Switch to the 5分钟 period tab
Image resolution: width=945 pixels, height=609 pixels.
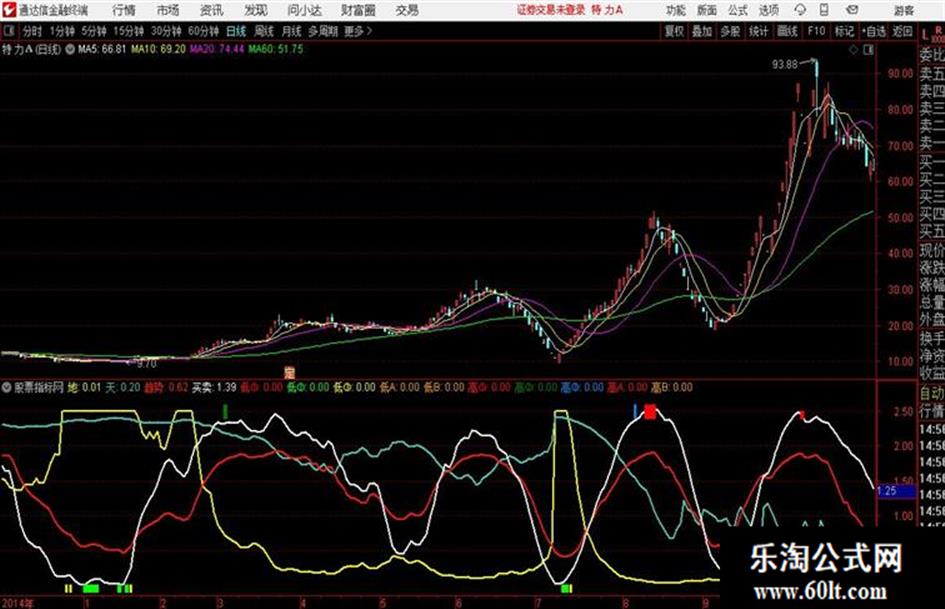[x=94, y=31]
